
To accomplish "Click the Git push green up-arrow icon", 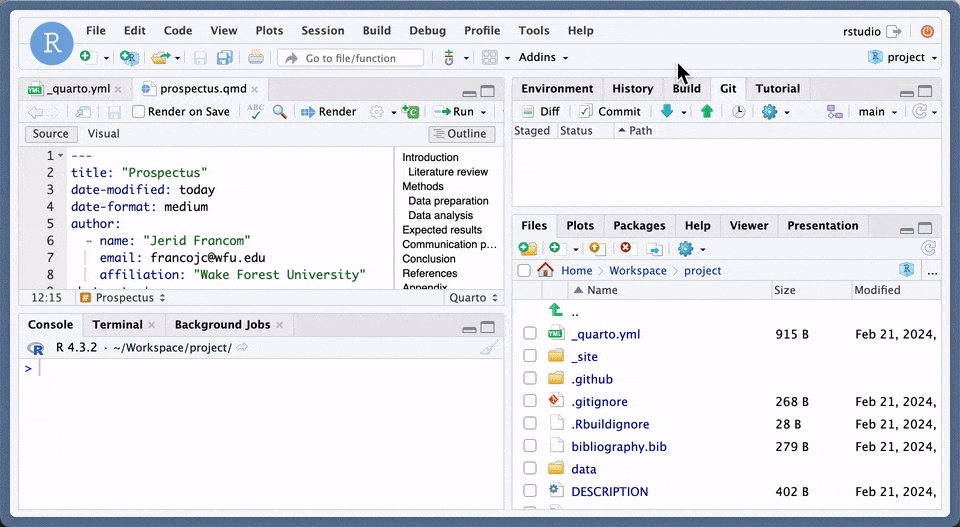I will tap(707, 112).
